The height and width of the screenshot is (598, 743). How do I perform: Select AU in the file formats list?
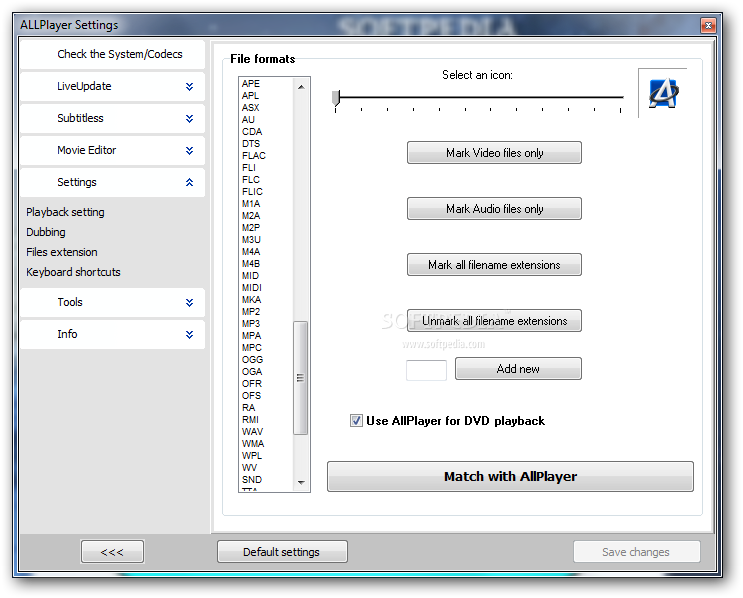[x=248, y=119]
